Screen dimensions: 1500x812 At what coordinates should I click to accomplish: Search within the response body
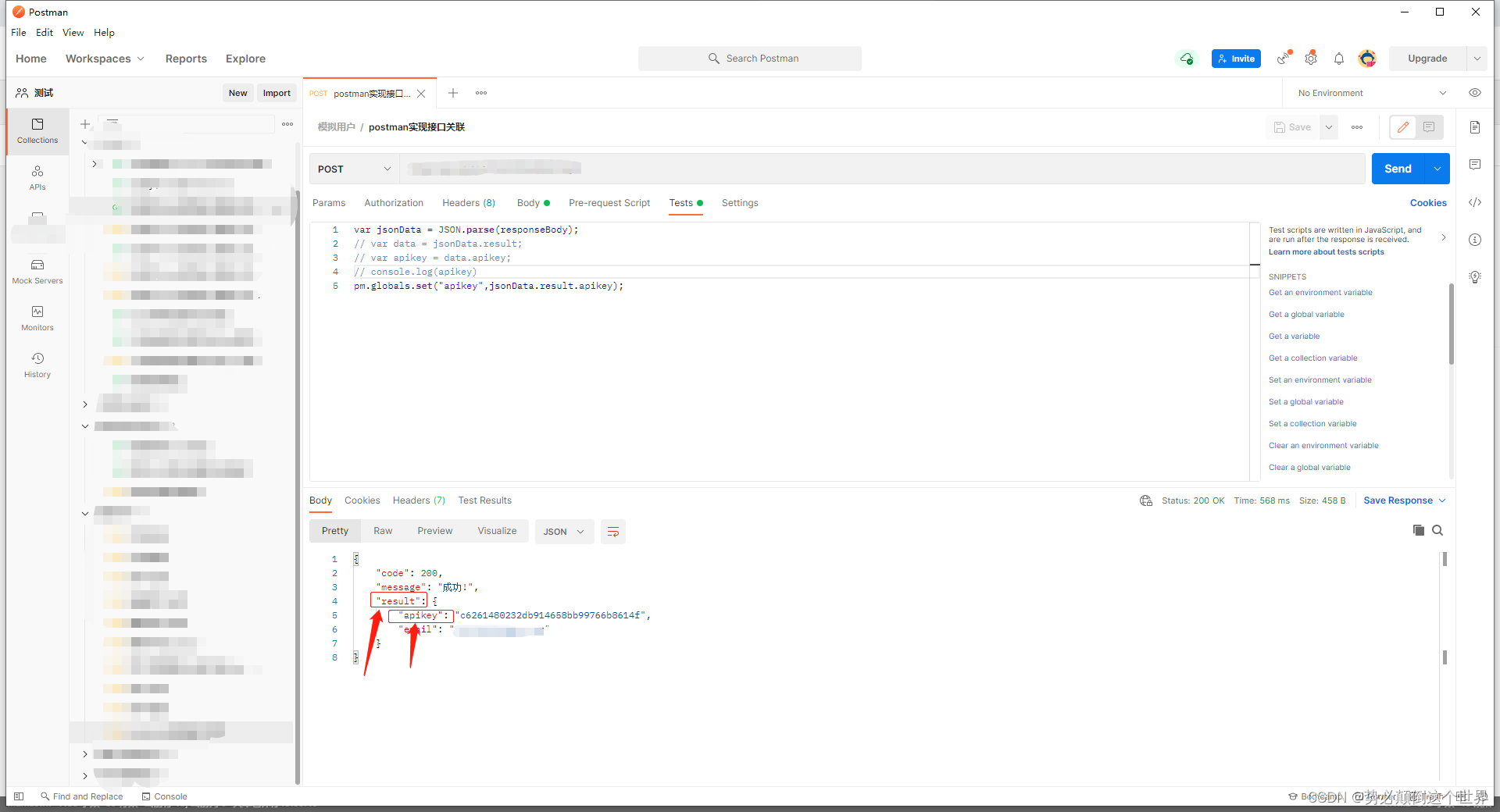click(x=1437, y=530)
